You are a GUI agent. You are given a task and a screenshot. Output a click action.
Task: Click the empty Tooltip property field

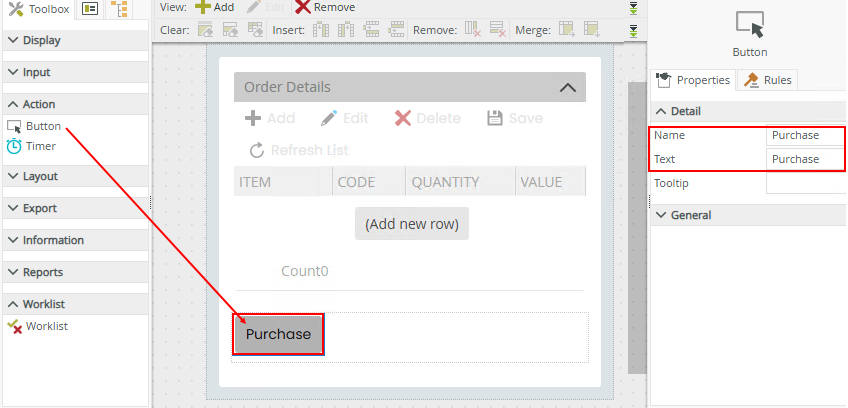pos(806,183)
